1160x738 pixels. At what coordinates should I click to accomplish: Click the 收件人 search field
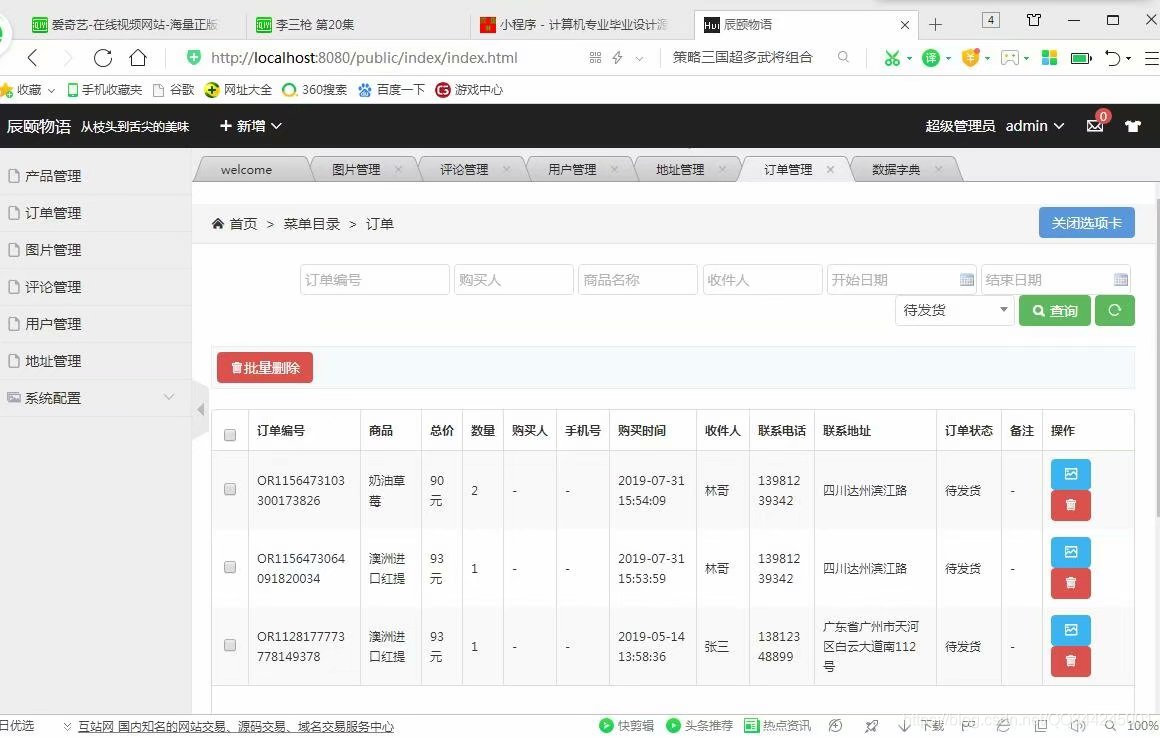click(762, 280)
